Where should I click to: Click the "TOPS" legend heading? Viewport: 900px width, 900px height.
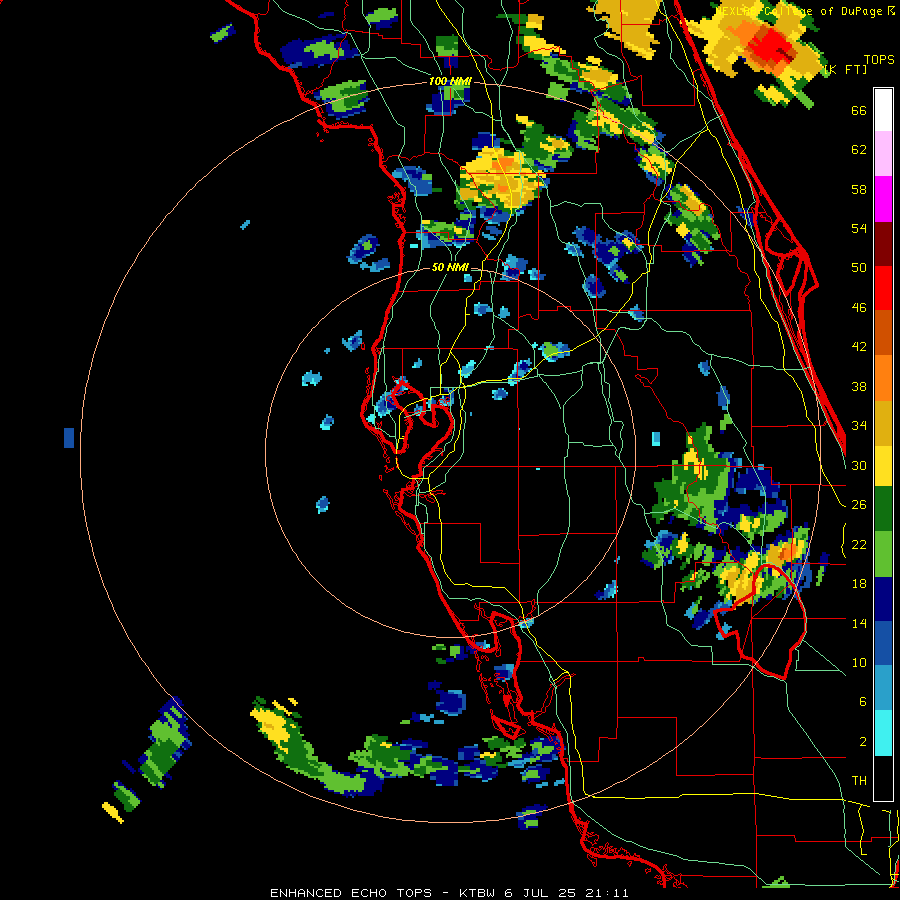click(x=879, y=60)
